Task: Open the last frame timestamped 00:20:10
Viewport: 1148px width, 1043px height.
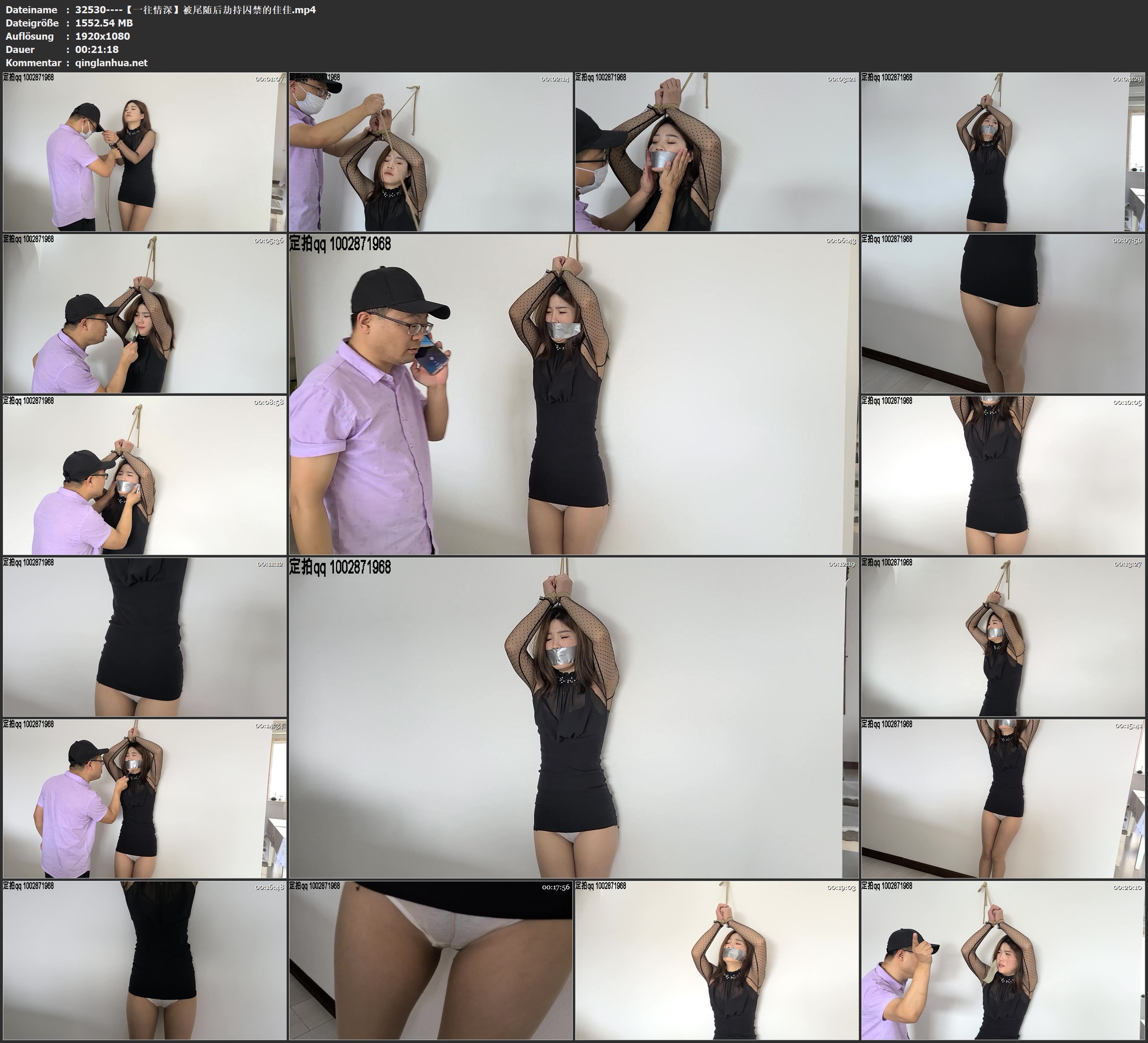Action: [1003, 960]
